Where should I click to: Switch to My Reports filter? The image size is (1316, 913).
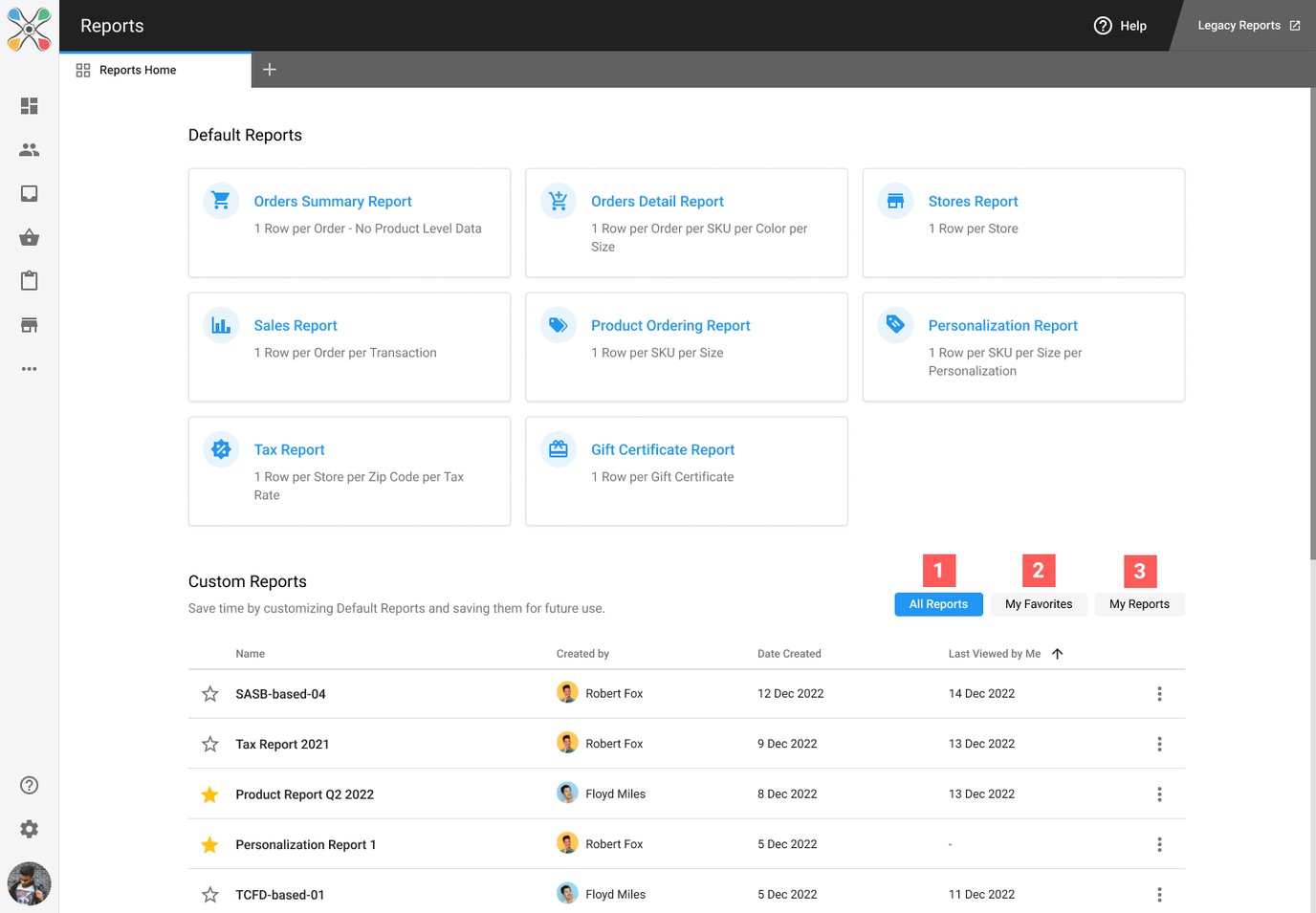click(x=1138, y=604)
